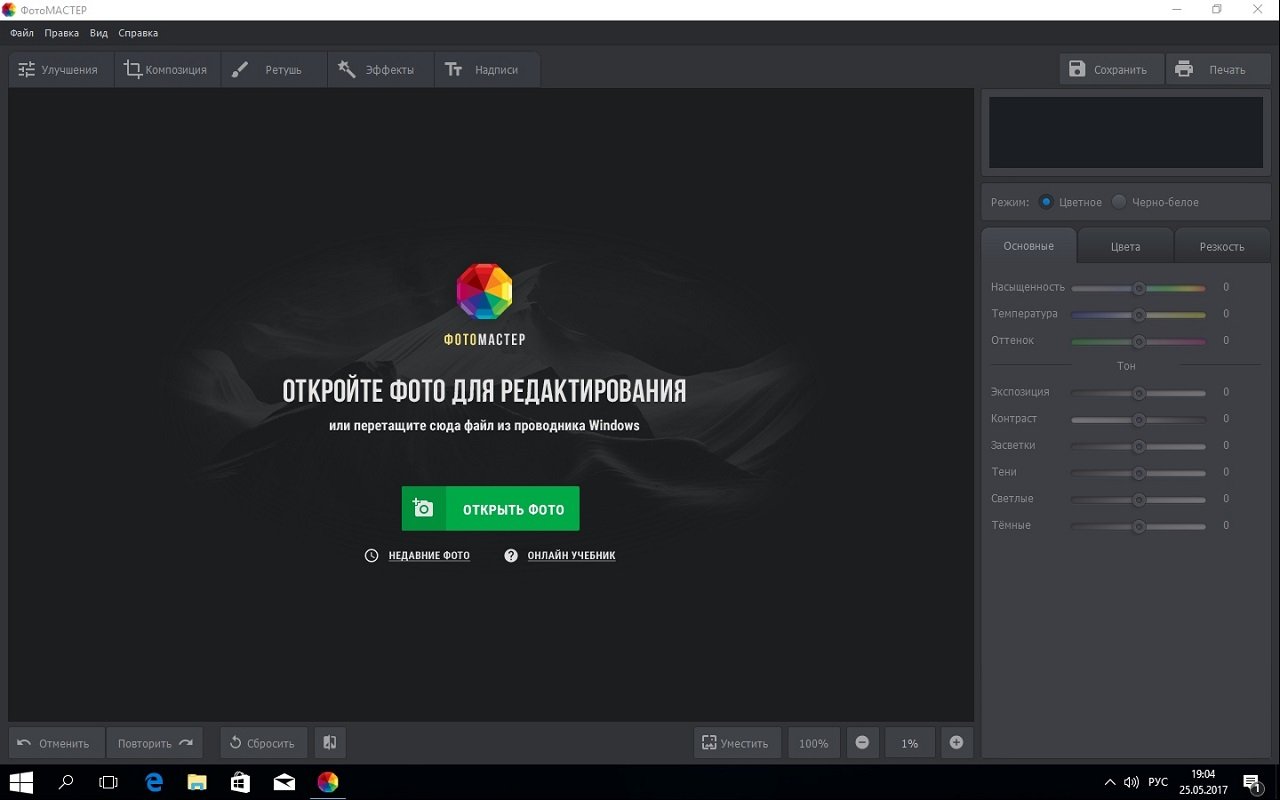Click the before/after compare icon
This screenshot has height=800, width=1280.
pyautogui.click(x=330, y=743)
